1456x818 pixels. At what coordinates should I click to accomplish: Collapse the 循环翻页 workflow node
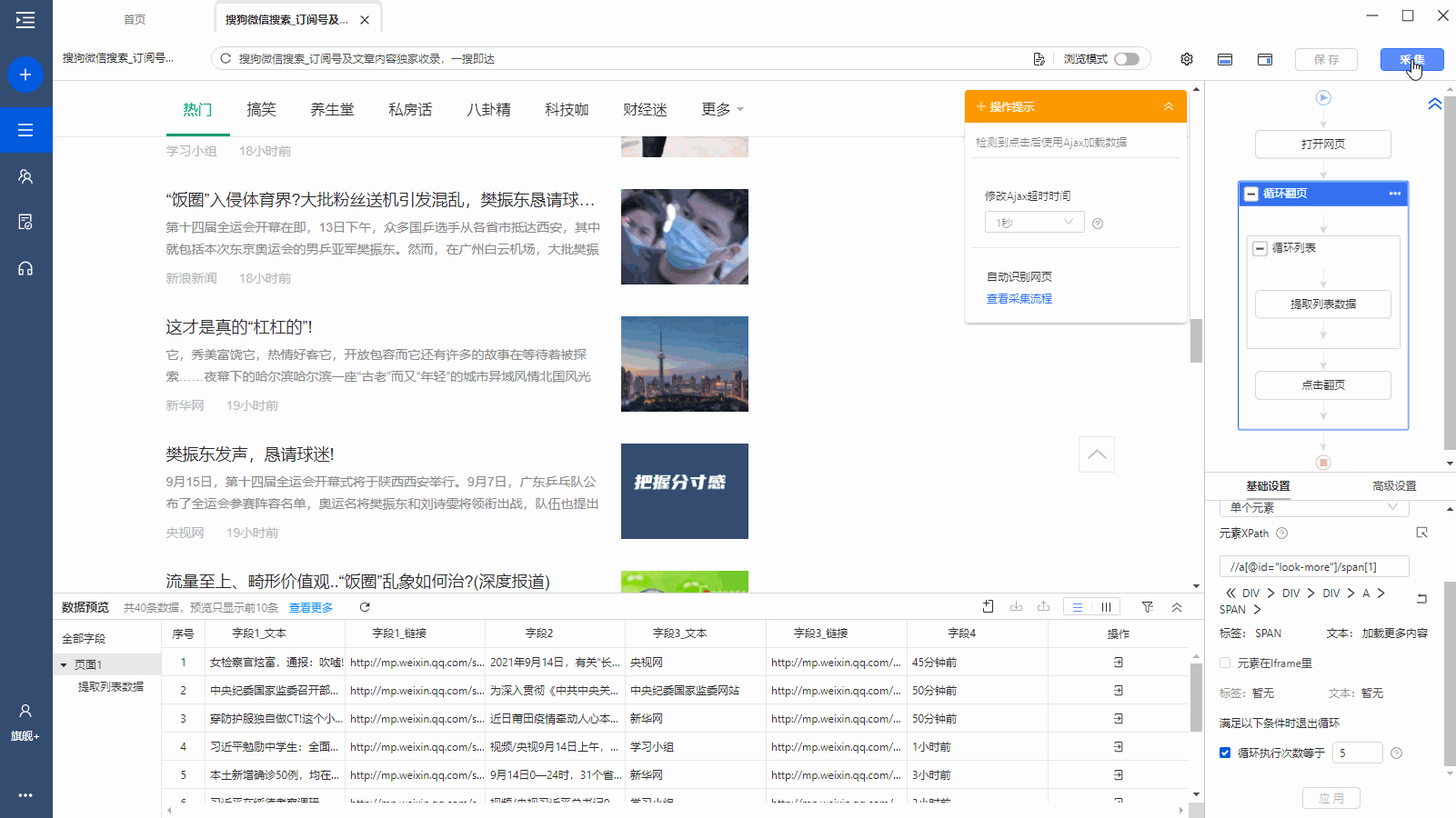pos(1251,194)
